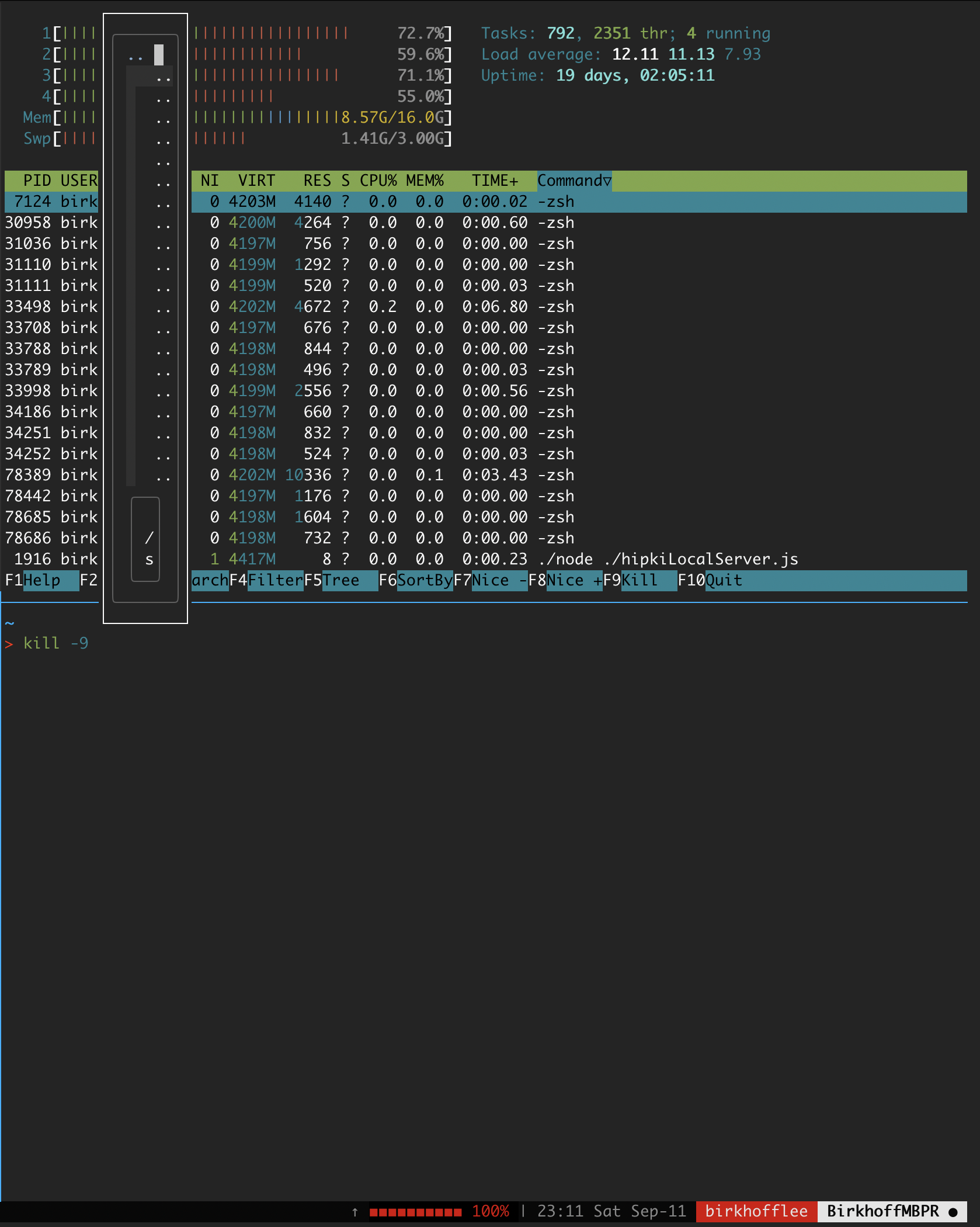Click the red battery indicator in status bar
This screenshot has height=1227, width=980.
[415, 1211]
